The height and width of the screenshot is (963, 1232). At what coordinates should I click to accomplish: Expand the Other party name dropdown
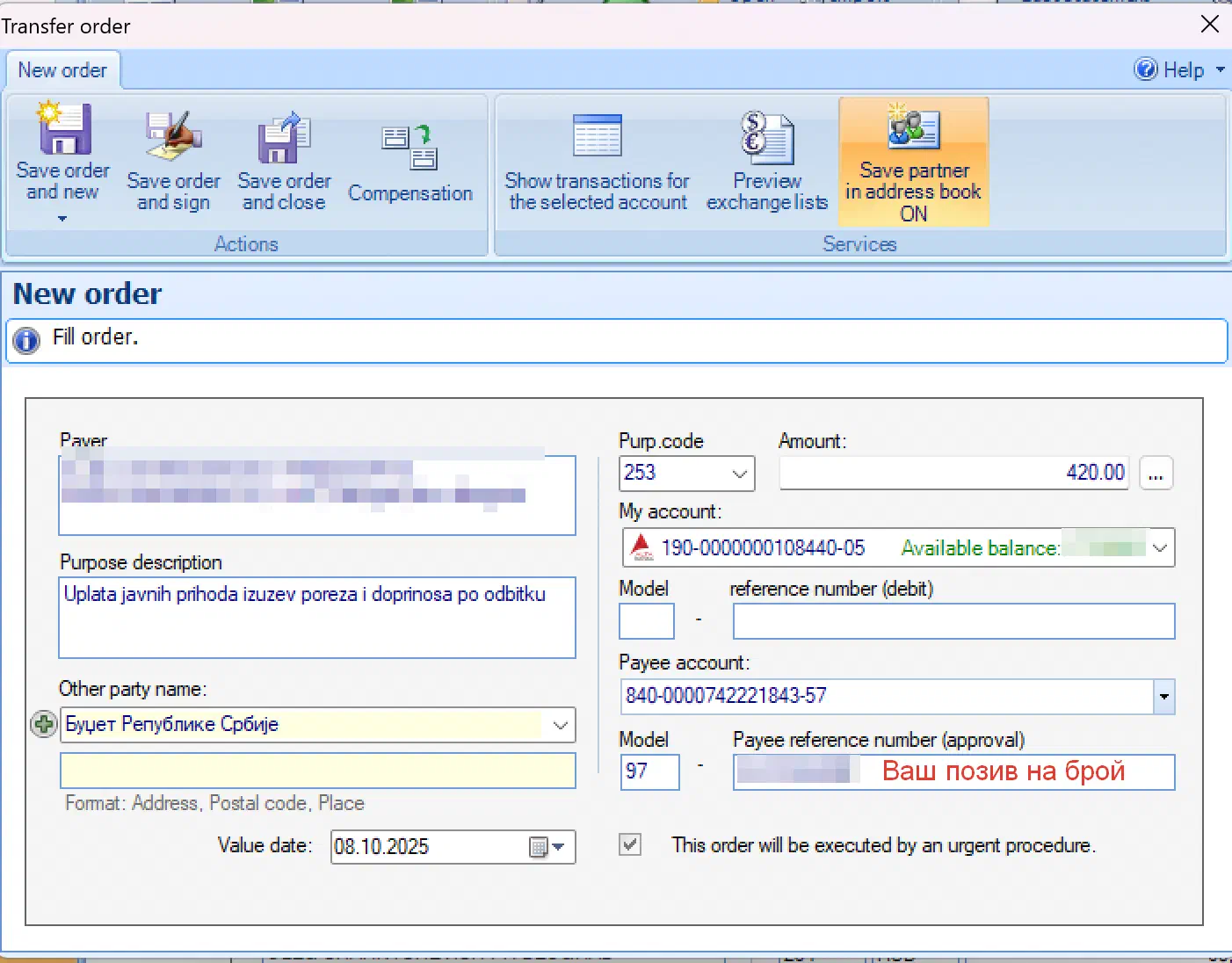point(560,726)
